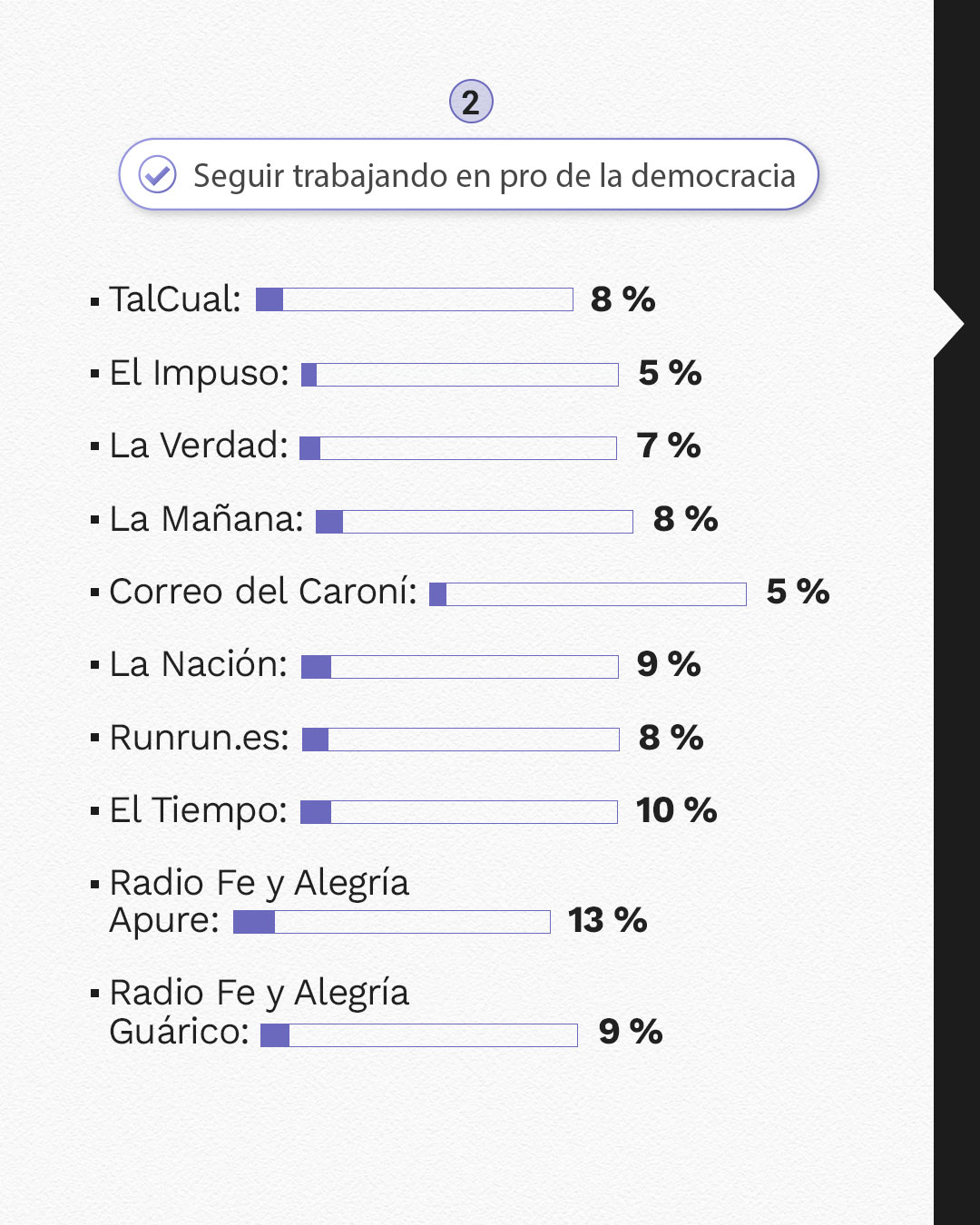The height and width of the screenshot is (1225, 980).
Task: Click the circled number 2 badge
Action: (471, 102)
